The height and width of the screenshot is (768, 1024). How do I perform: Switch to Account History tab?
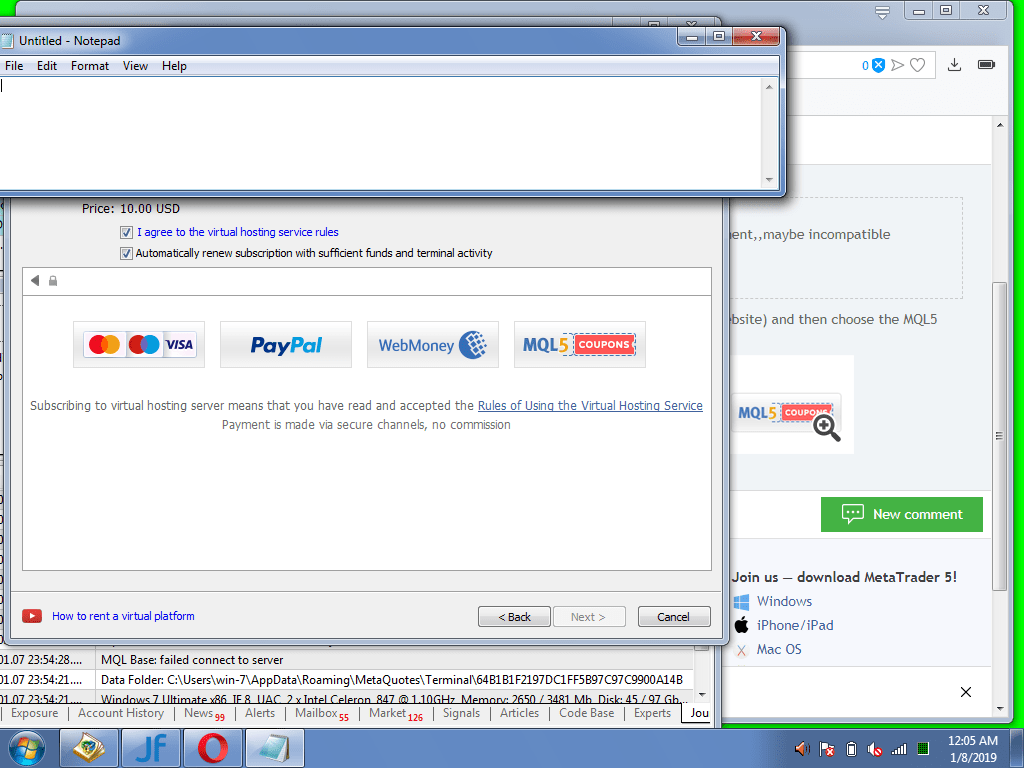pos(121,713)
